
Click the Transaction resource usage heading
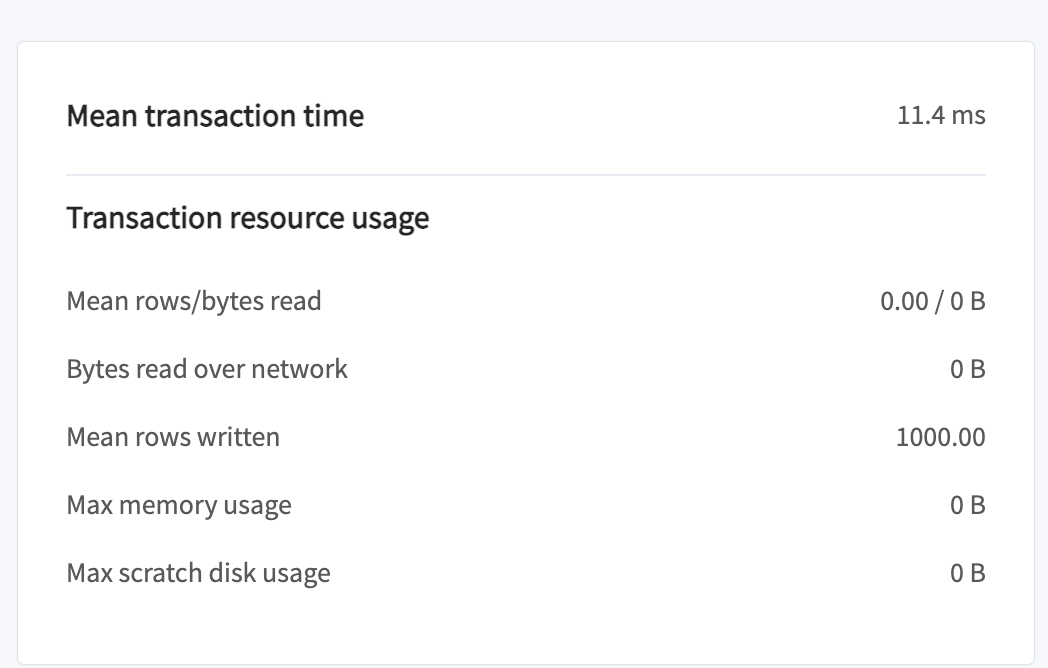click(x=248, y=219)
